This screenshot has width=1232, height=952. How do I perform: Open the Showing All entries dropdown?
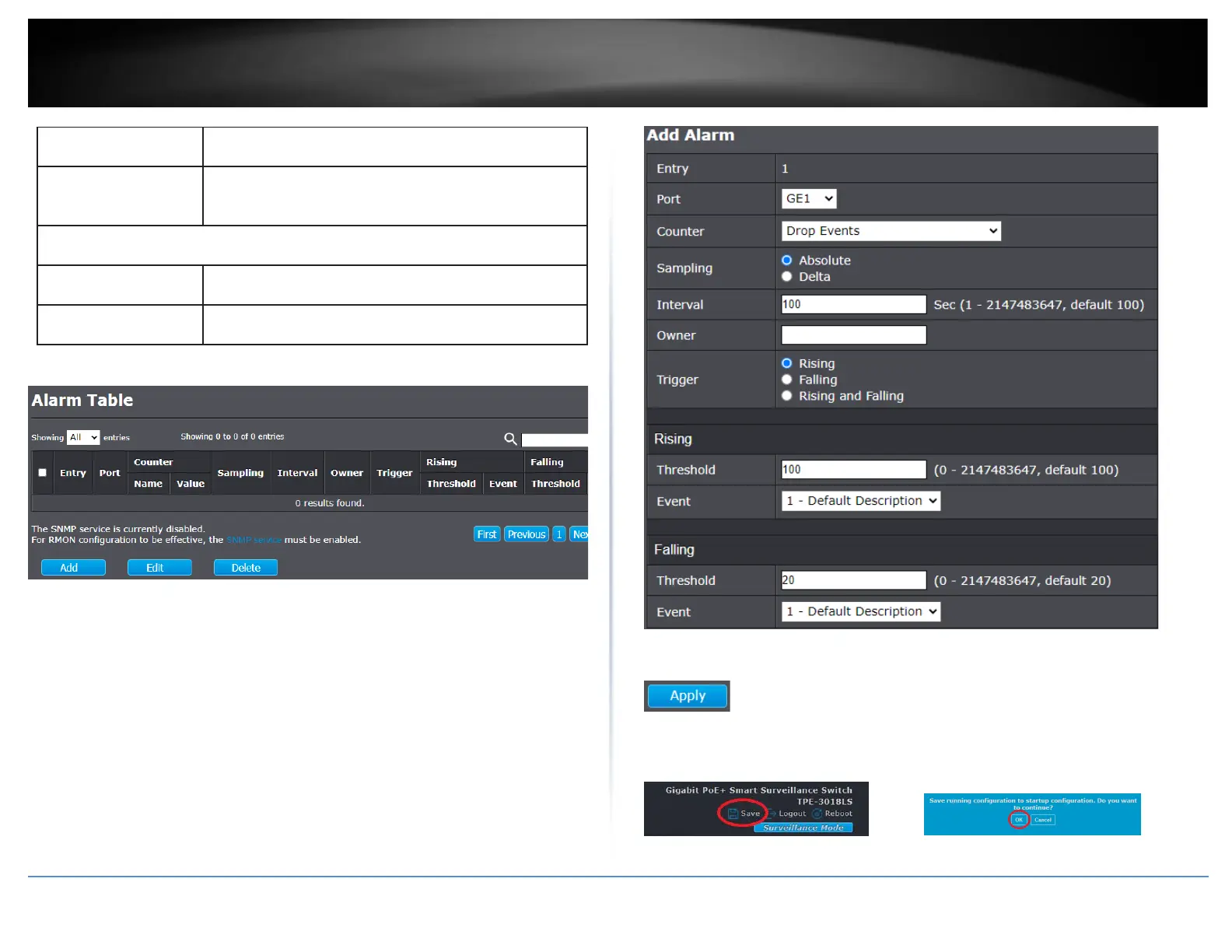pyautogui.click(x=83, y=437)
